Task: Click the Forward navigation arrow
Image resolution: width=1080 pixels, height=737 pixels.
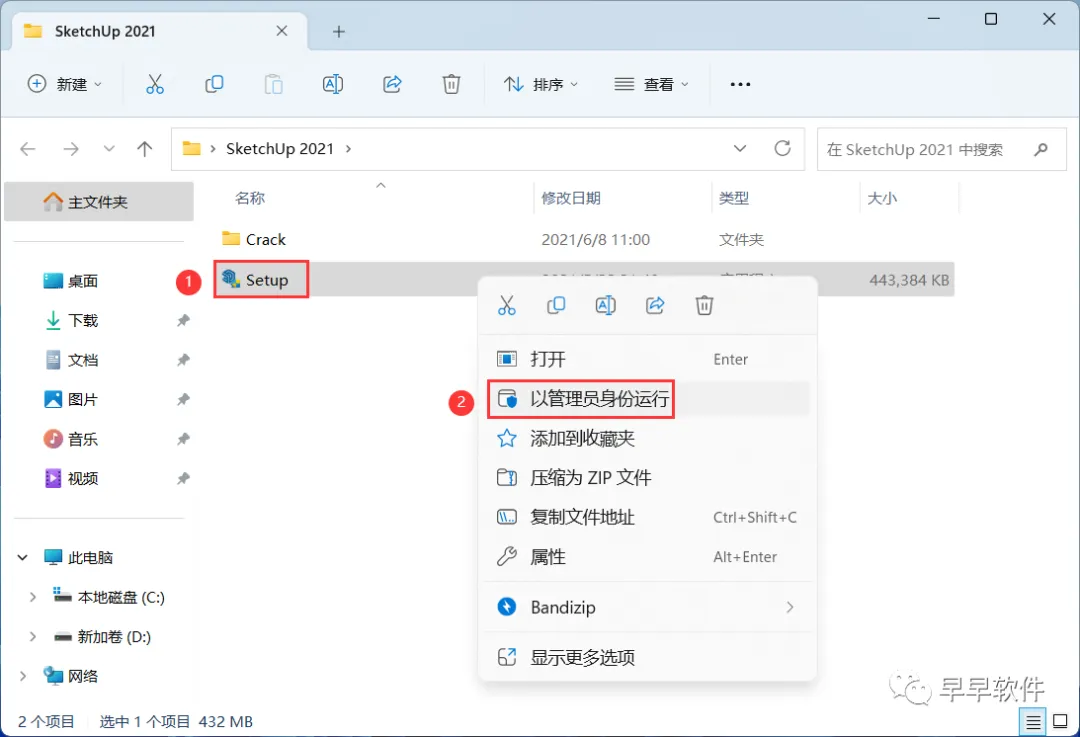Action: pyautogui.click(x=71, y=149)
